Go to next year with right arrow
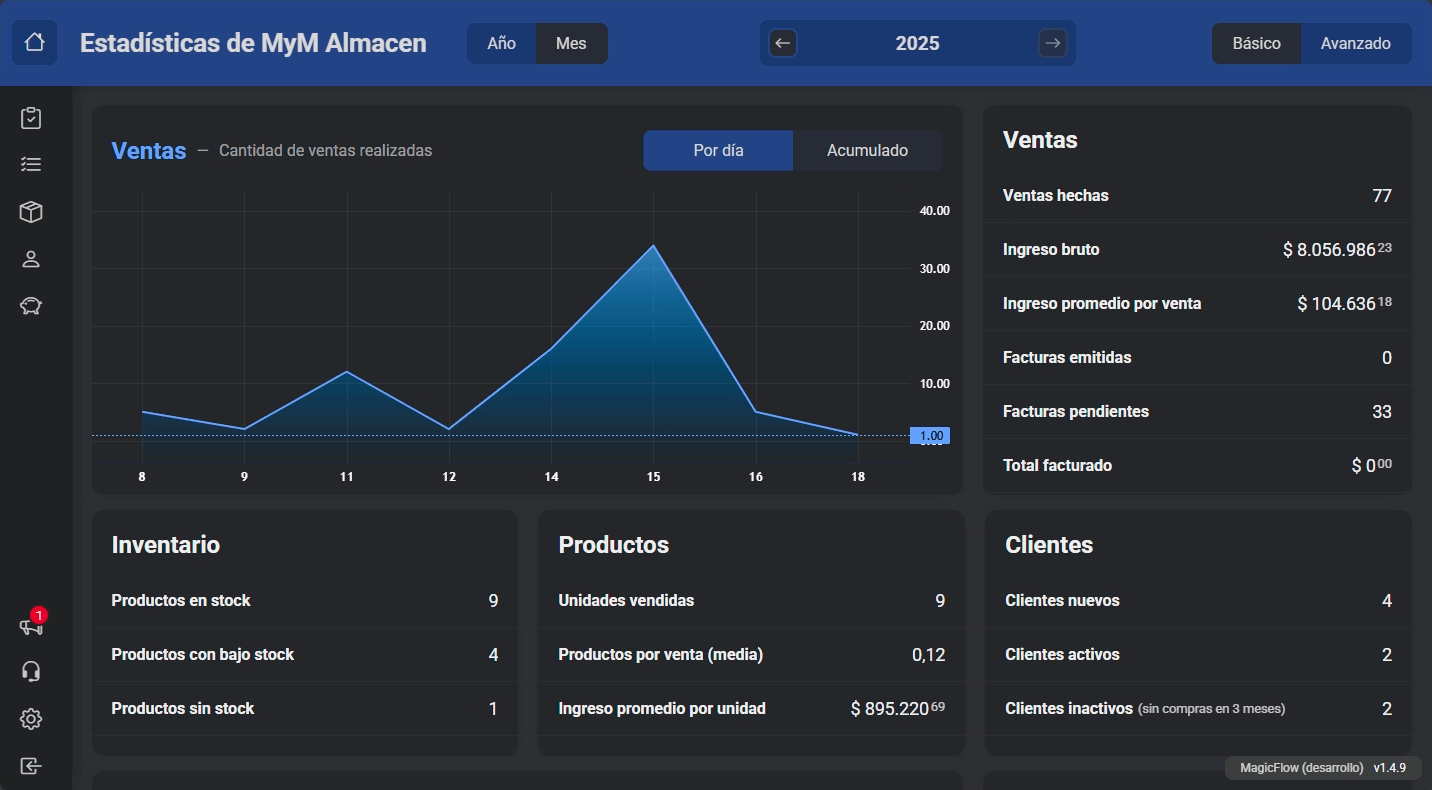 click(x=1051, y=43)
